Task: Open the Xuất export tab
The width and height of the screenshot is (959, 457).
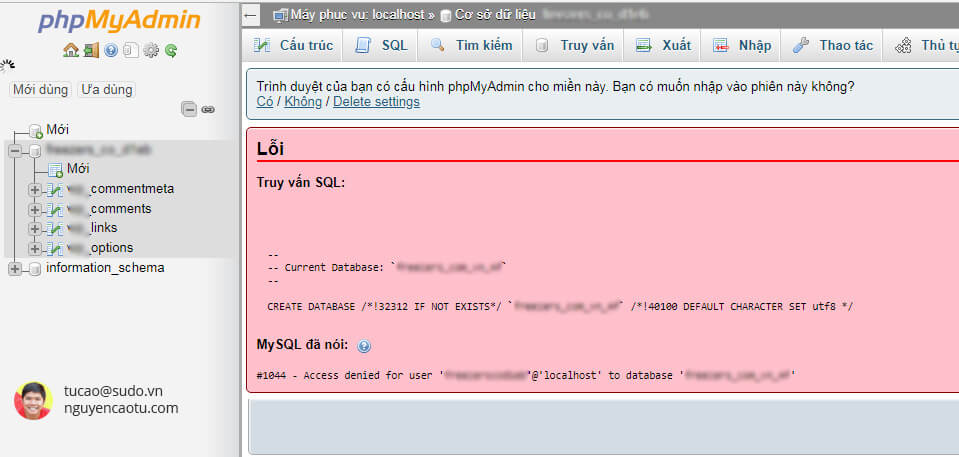Action: tap(663, 45)
